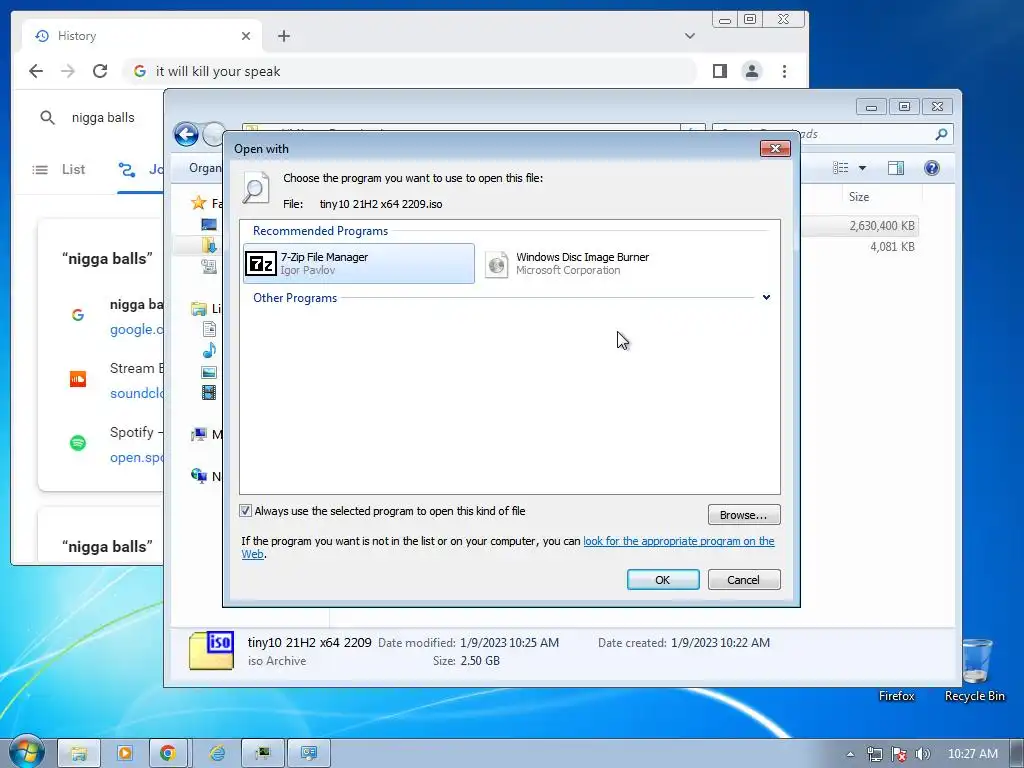Select 7-Zip File Manager program
Viewport: 1024px width, 768px height.
pyautogui.click(x=359, y=263)
